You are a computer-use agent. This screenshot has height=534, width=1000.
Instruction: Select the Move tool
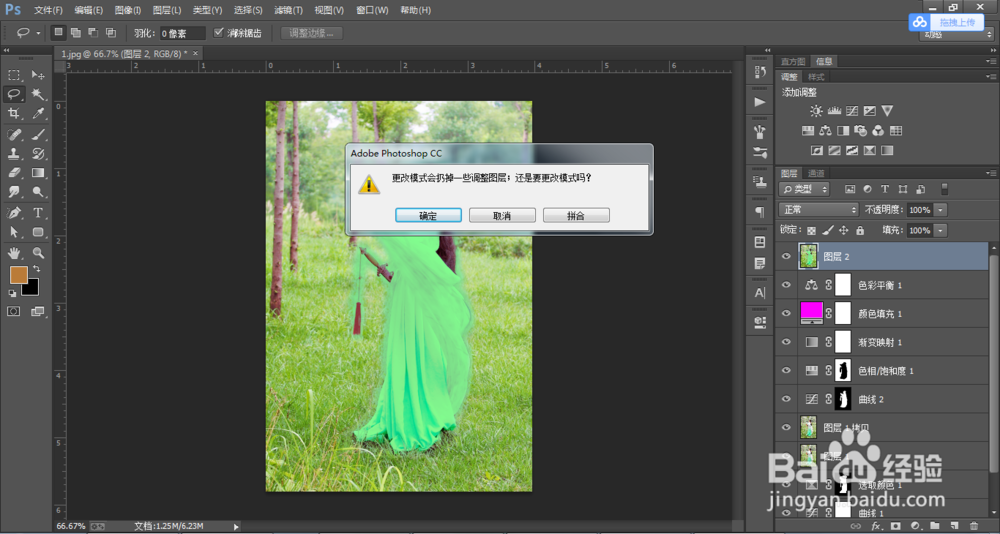point(38,75)
